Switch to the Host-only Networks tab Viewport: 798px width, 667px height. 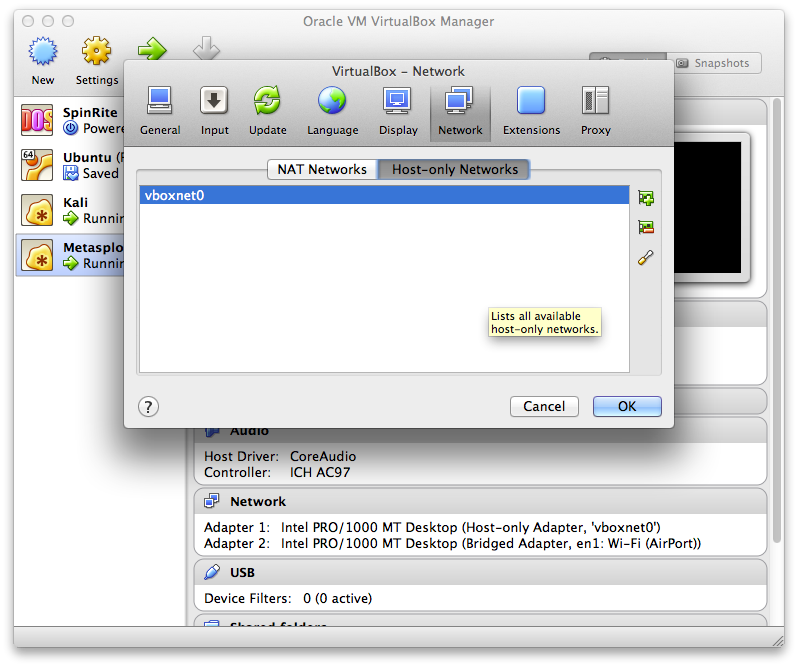454,169
